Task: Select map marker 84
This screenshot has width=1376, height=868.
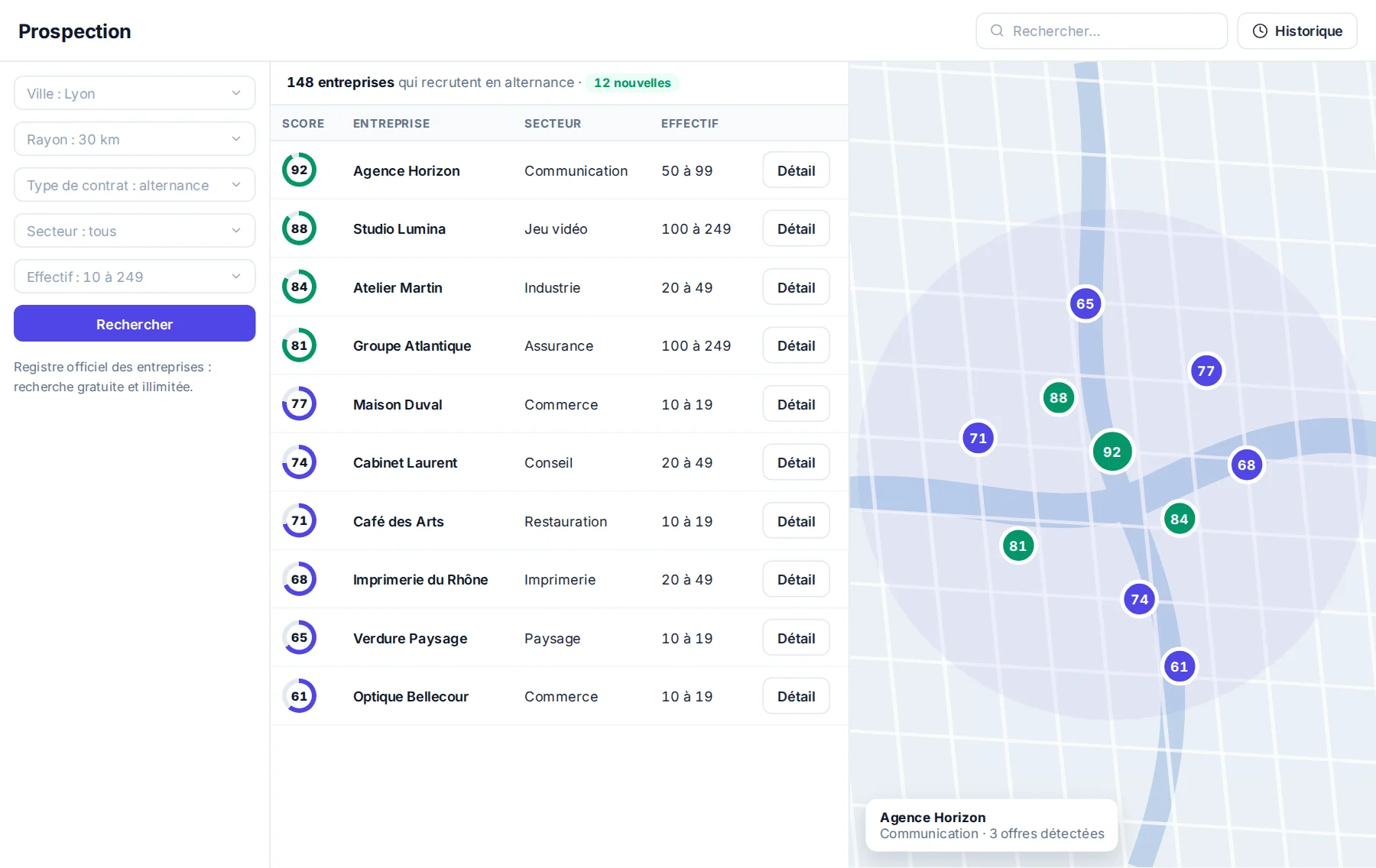Action: (1180, 519)
